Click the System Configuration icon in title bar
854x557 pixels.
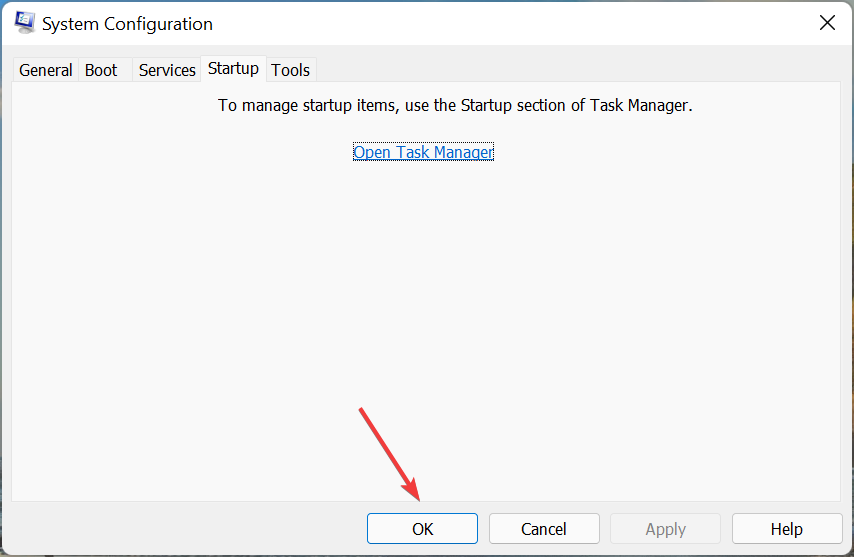point(25,23)
